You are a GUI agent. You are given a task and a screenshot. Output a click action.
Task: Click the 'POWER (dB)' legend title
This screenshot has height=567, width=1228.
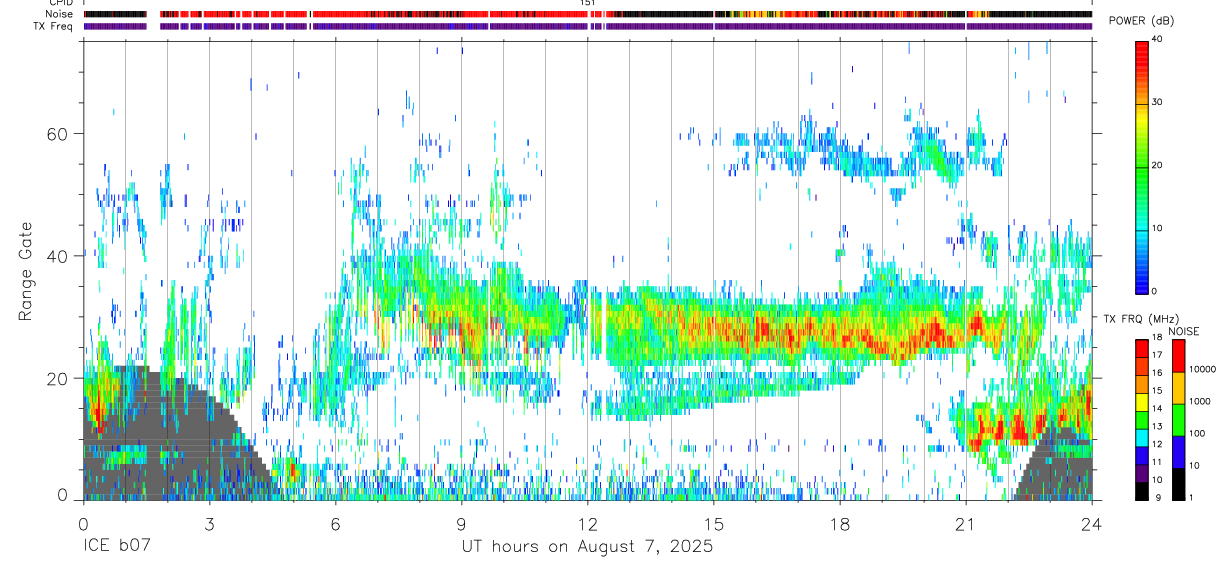click(1141, 21)
